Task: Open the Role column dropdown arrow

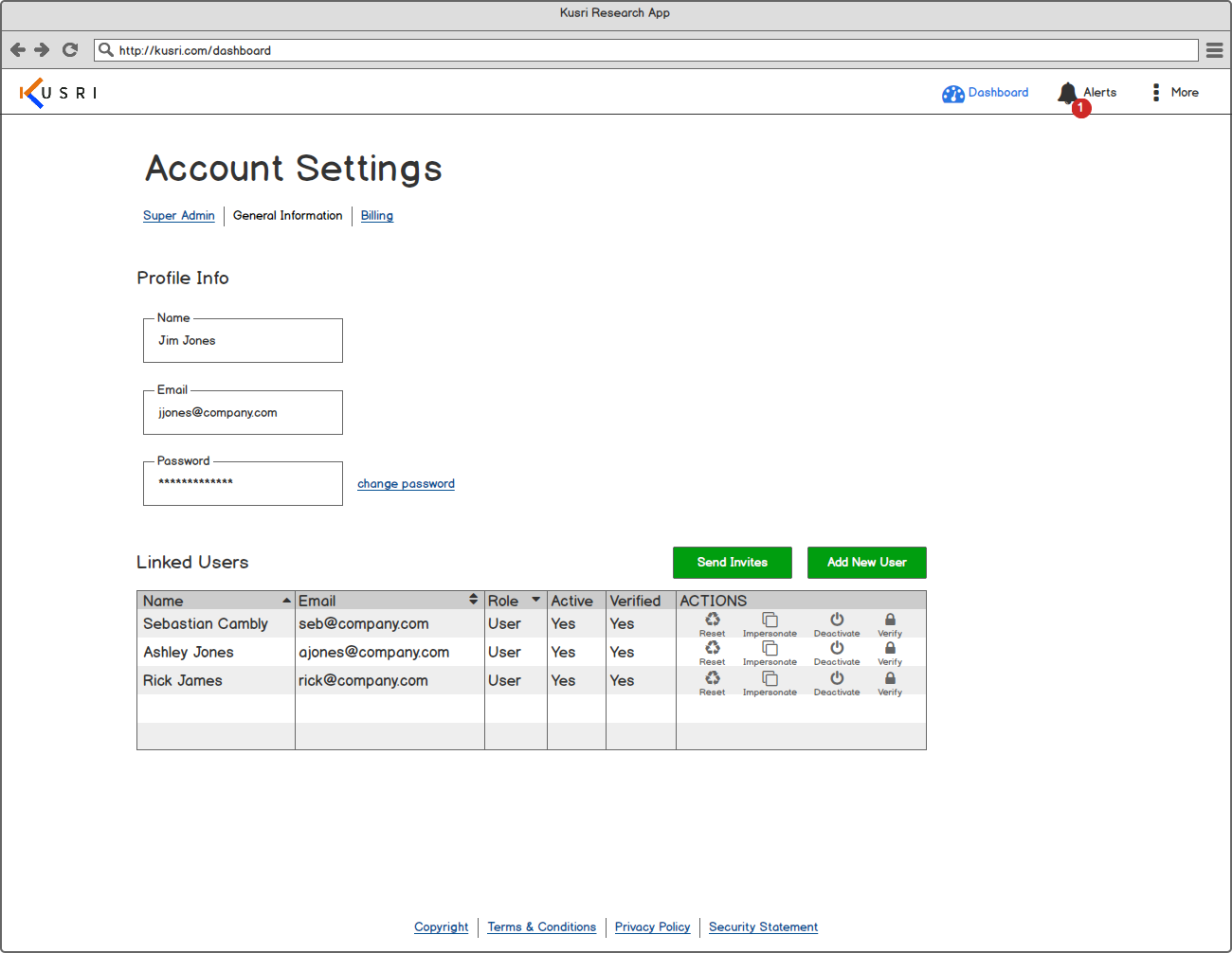Action: tap(535, 600)
